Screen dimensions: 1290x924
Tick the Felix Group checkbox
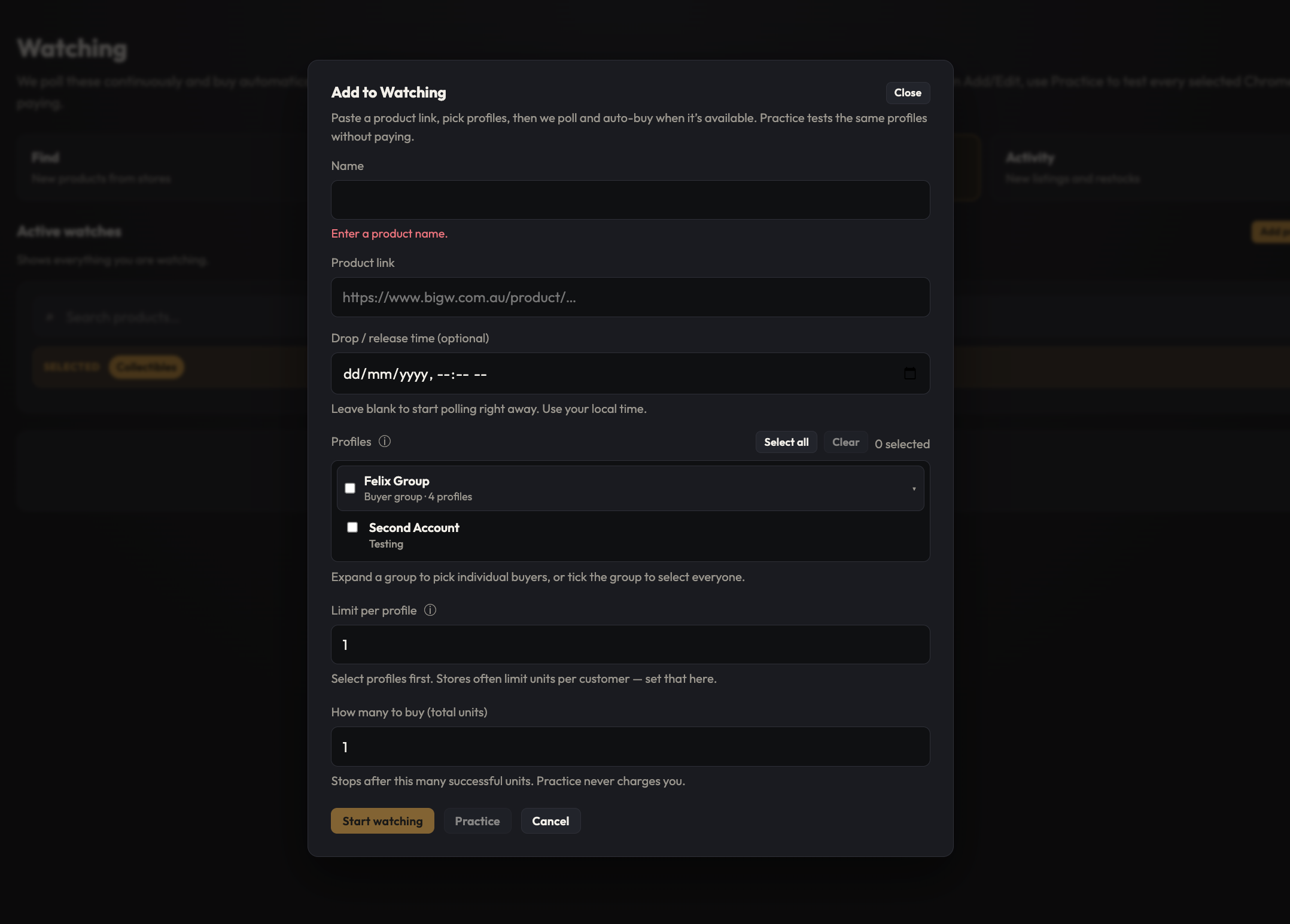350,488
